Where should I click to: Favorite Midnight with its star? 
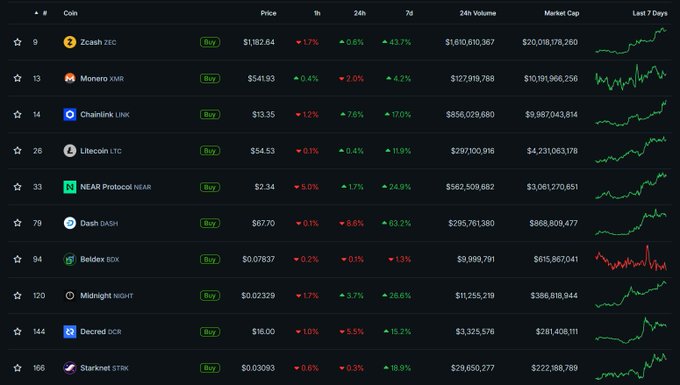(x=17, y=296)
